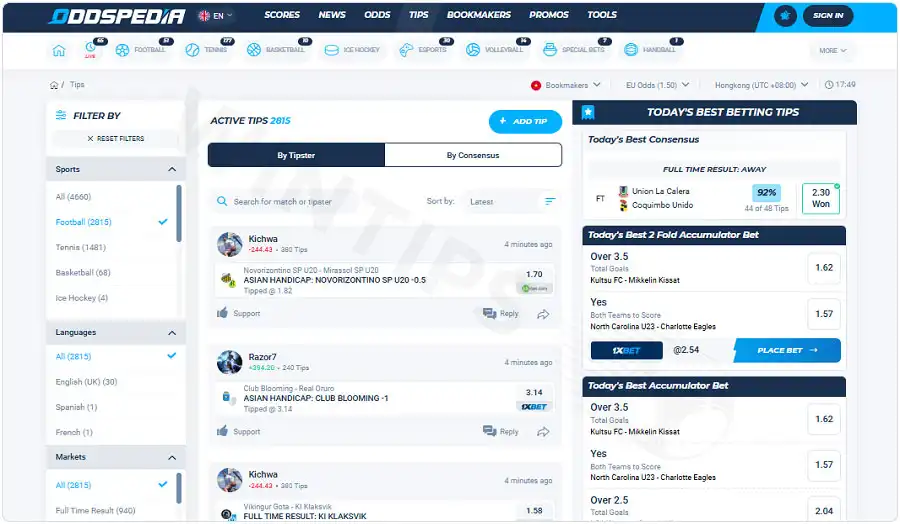This screenshot has height=524, width=900.
Task: Open the Live events clock icon
Action: (90, 49)
